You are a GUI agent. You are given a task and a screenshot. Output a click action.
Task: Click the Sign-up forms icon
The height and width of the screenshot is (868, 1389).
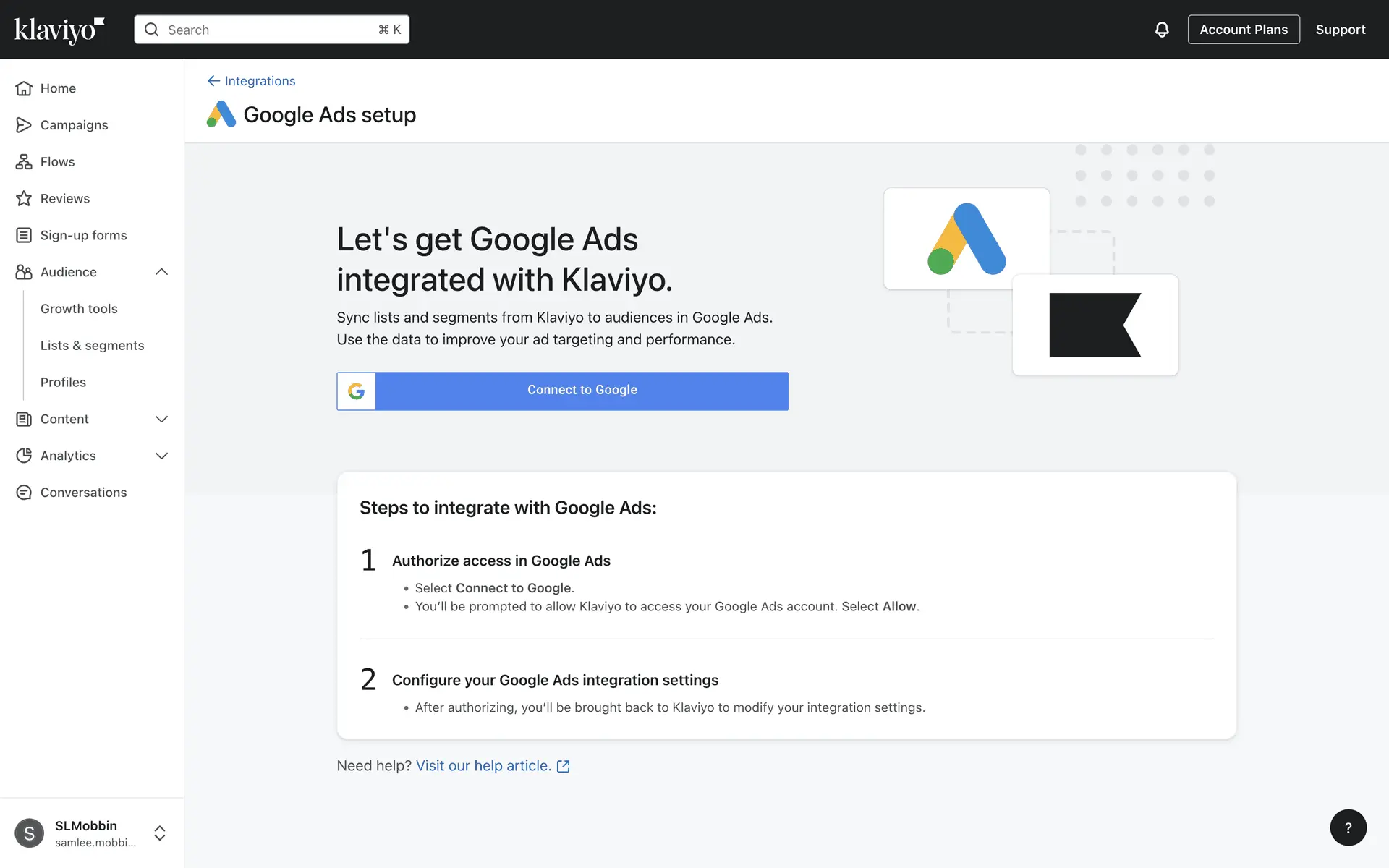click(24, 235)
